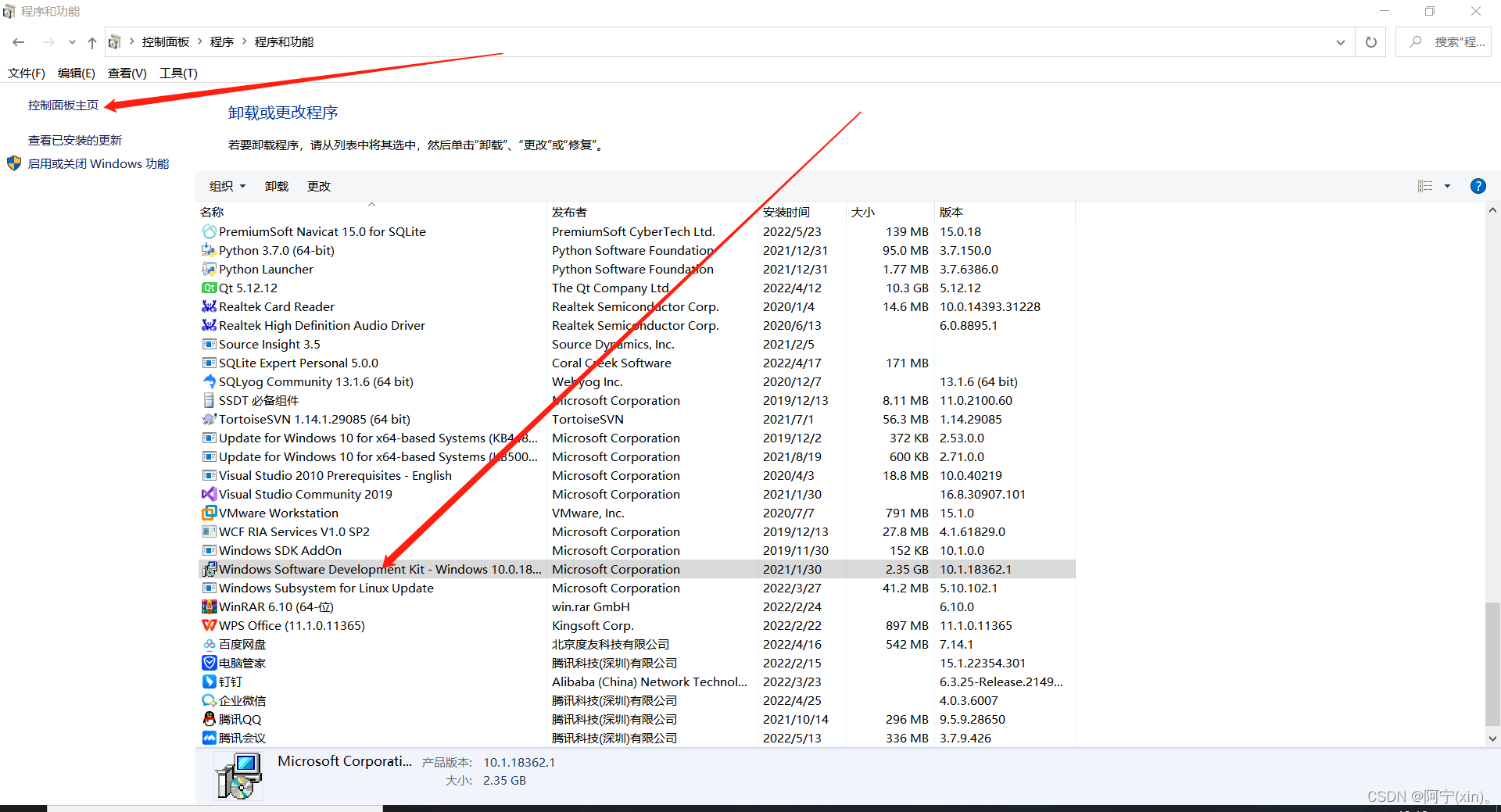
Task: Click Realtek High Definition Audio Driver icon
Action: [x=209, y=326]
